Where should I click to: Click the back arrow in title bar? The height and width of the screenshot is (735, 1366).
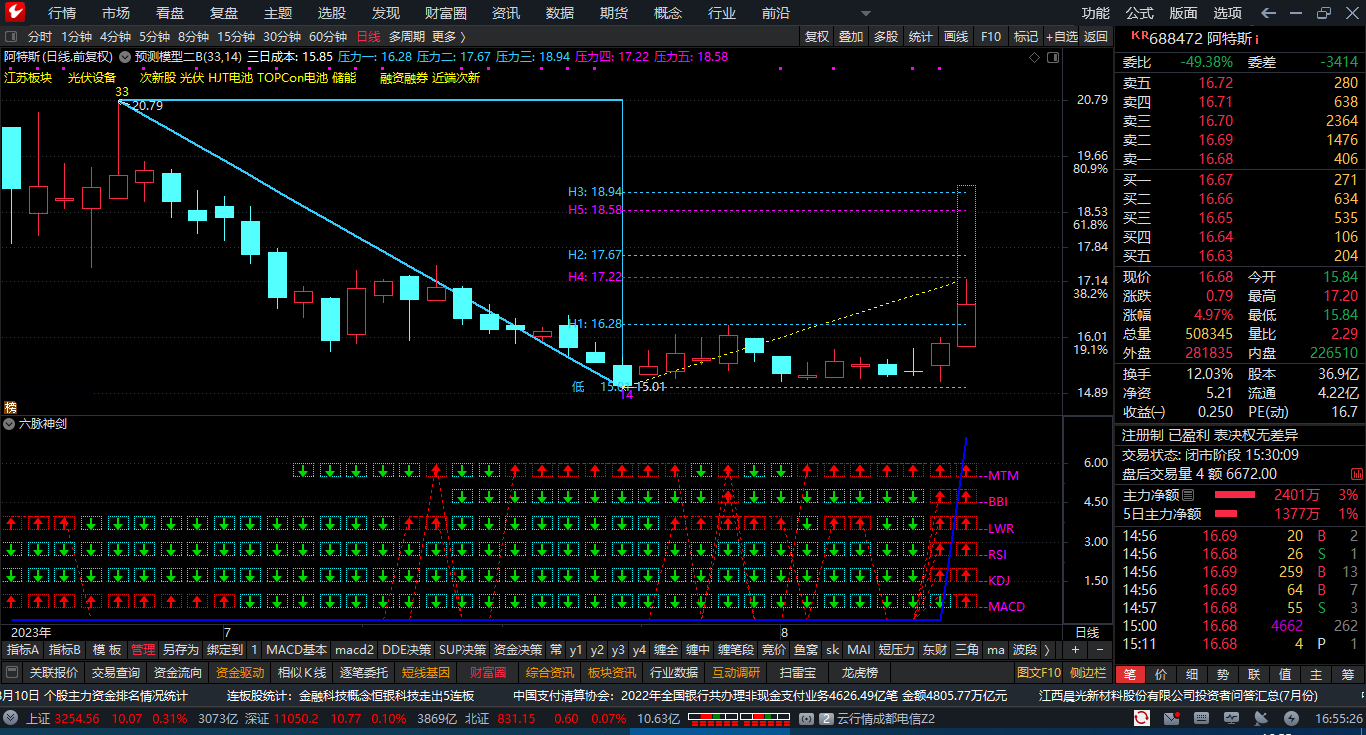[x=1269, y=13]
